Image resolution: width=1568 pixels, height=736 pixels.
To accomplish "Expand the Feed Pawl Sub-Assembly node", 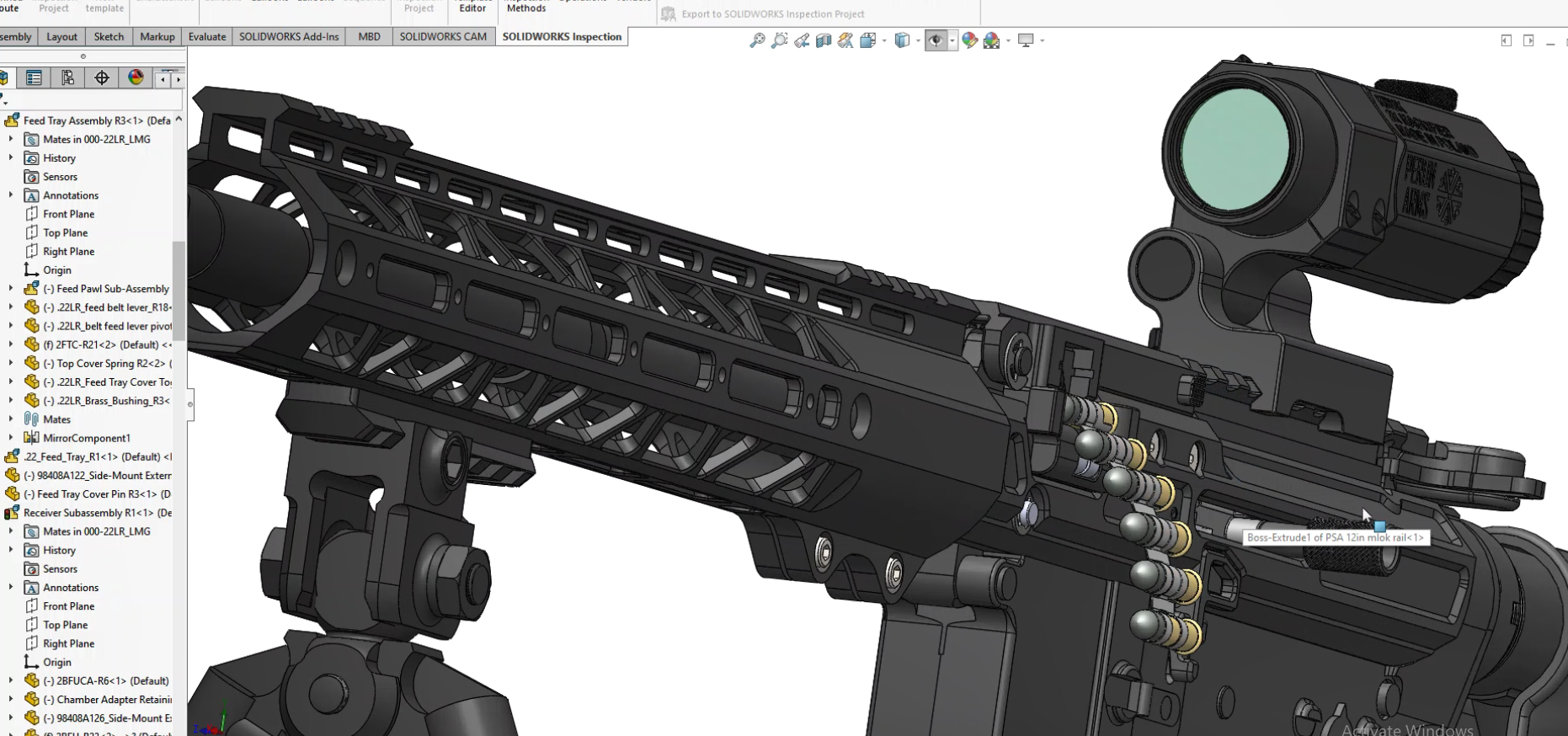I will click(x=11, y=289).
